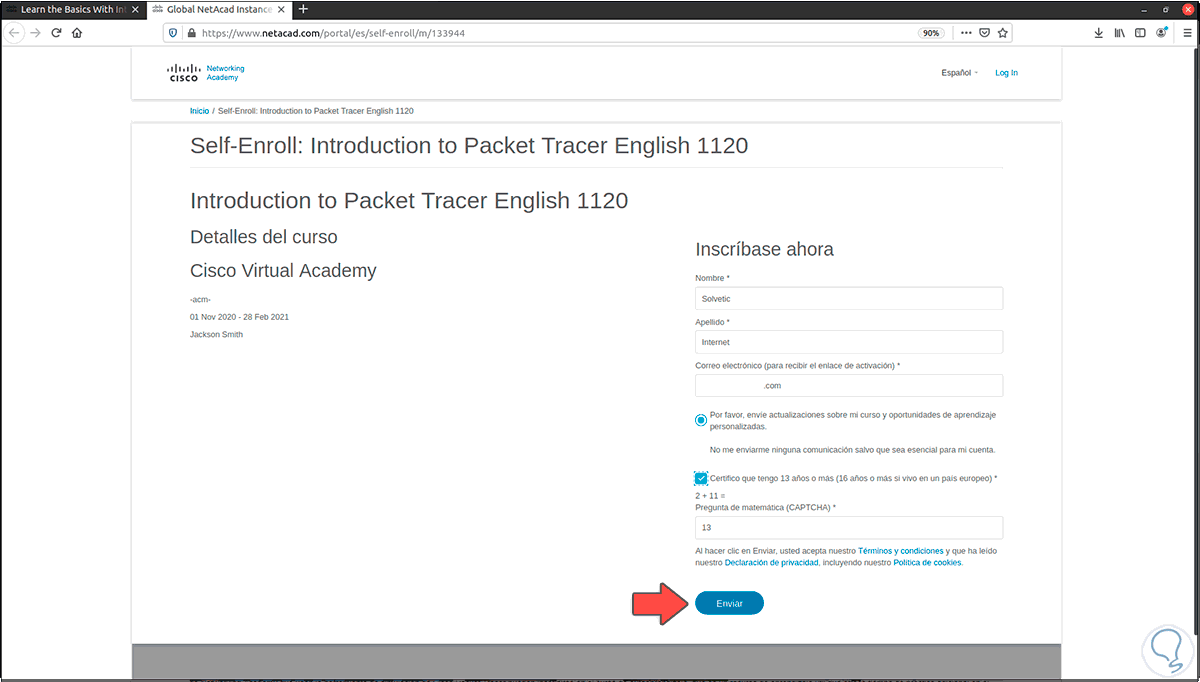
Task: Toggle the age certification checkbox
Action: click(701, 479)
